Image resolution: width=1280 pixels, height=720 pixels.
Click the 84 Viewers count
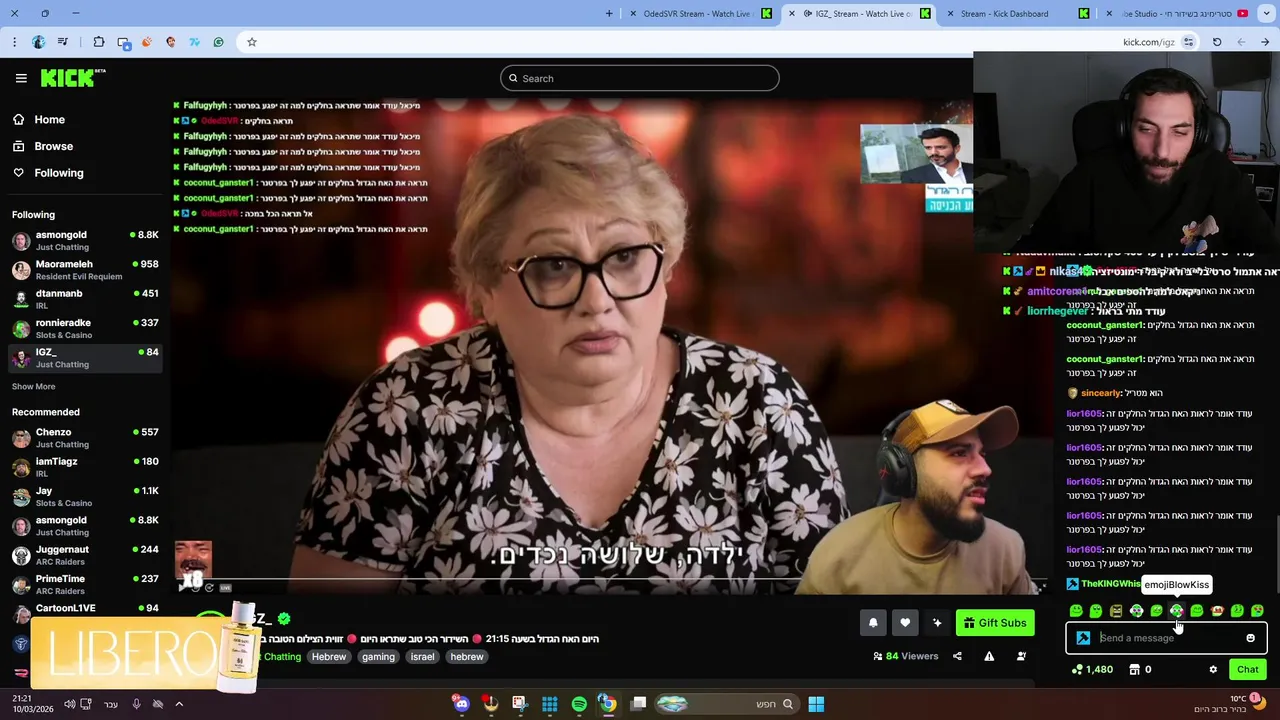[906, 656]
